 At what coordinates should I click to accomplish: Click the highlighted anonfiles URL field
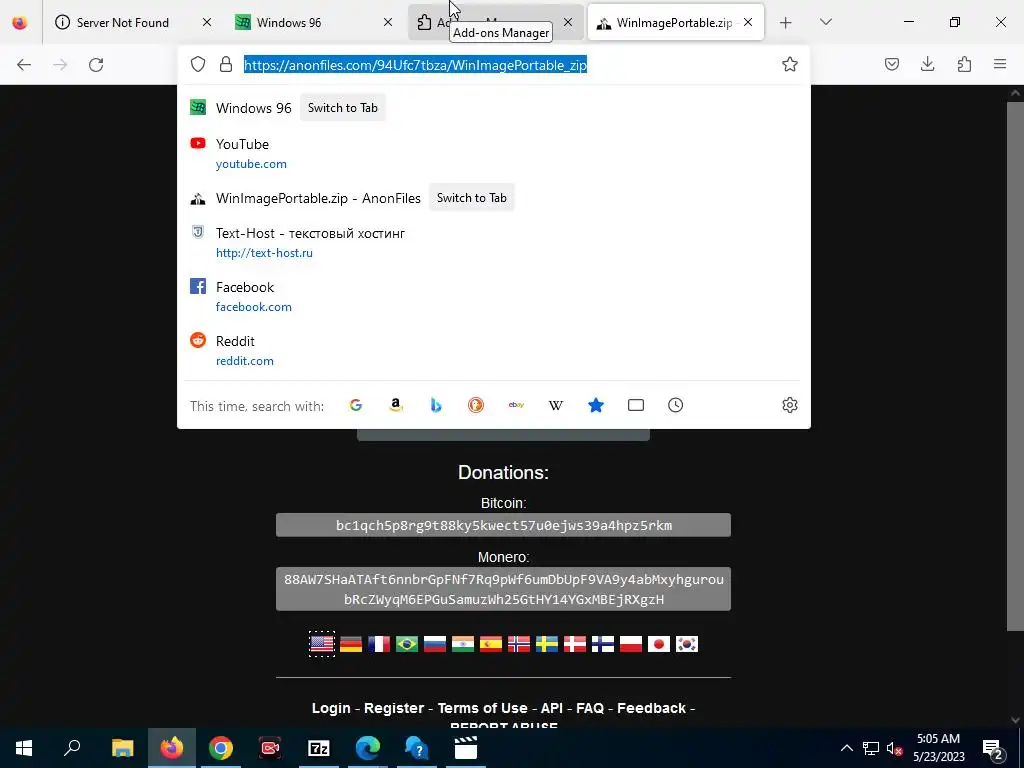click(415, 65)
